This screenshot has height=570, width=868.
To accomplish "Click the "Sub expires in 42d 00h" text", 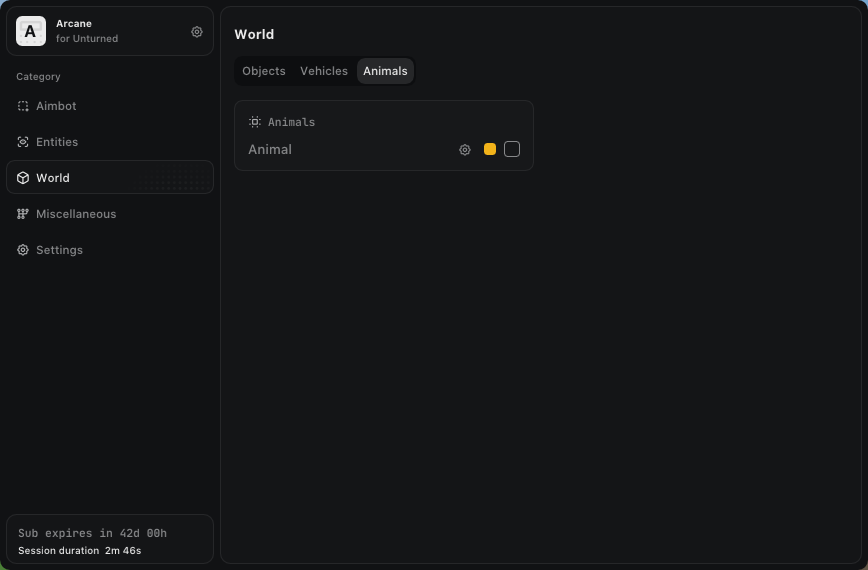I will coord(92,533).
